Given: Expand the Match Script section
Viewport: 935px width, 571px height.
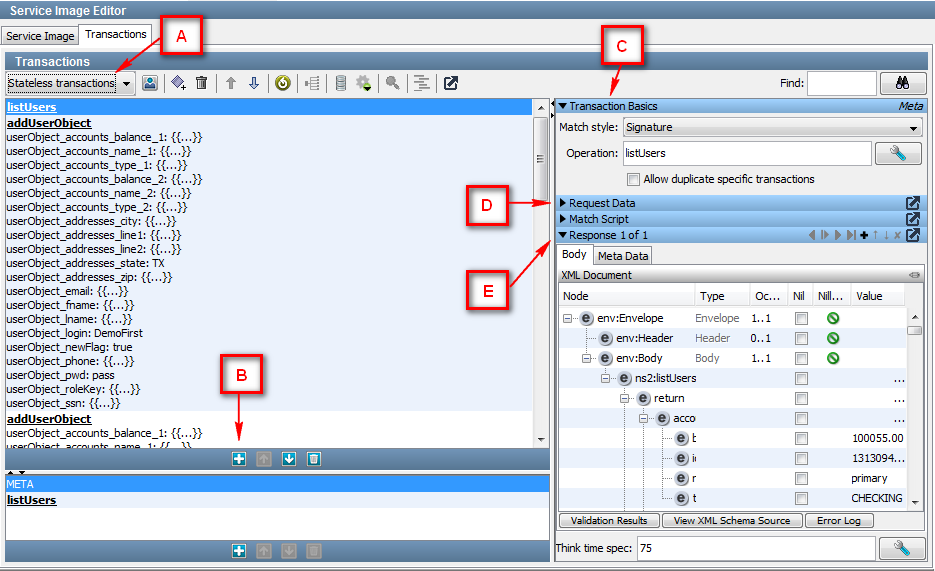Looking at the screenshot, I should coord(562,219).
